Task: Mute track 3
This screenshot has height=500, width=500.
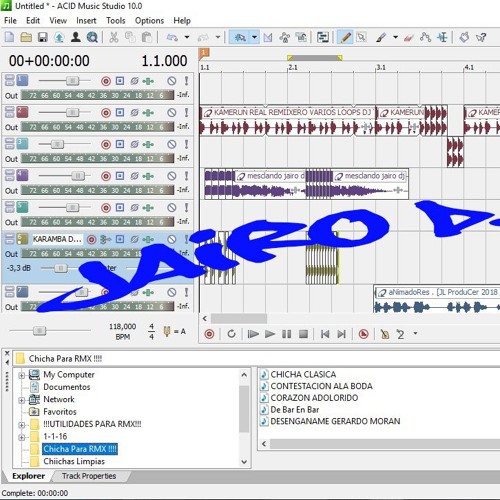Action: [172, 144]
